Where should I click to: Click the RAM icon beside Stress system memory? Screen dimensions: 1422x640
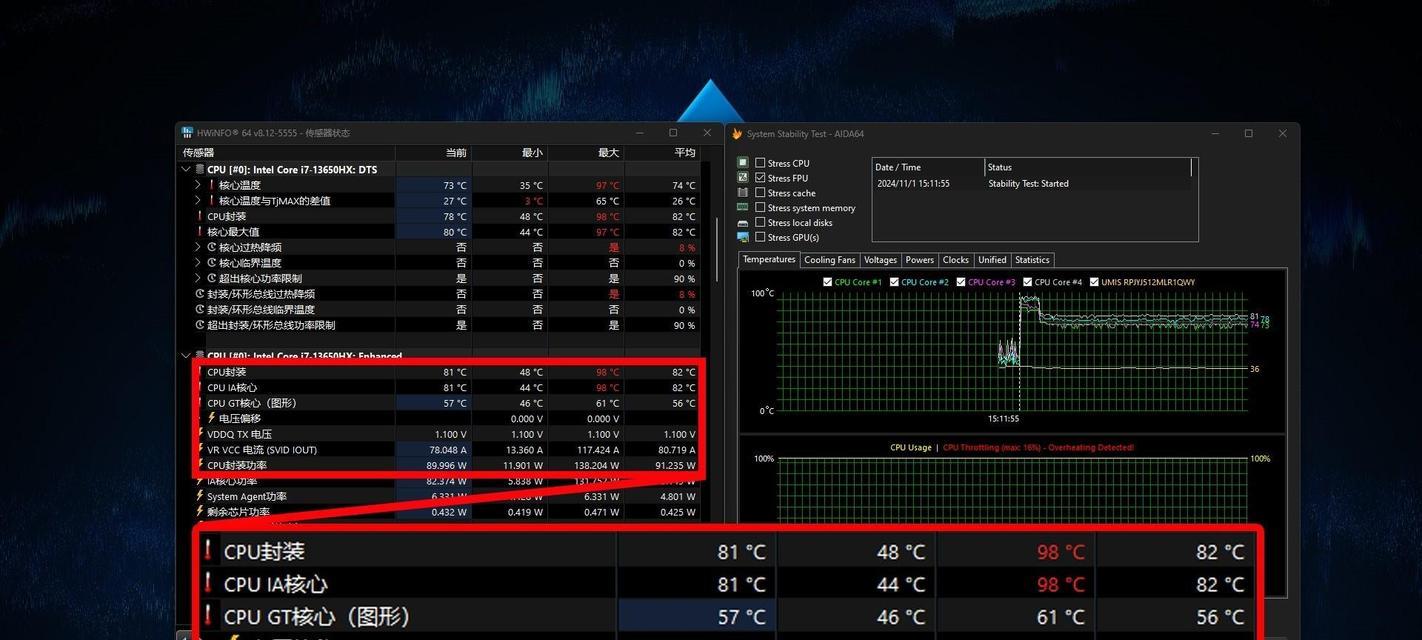tap(743, 207)
